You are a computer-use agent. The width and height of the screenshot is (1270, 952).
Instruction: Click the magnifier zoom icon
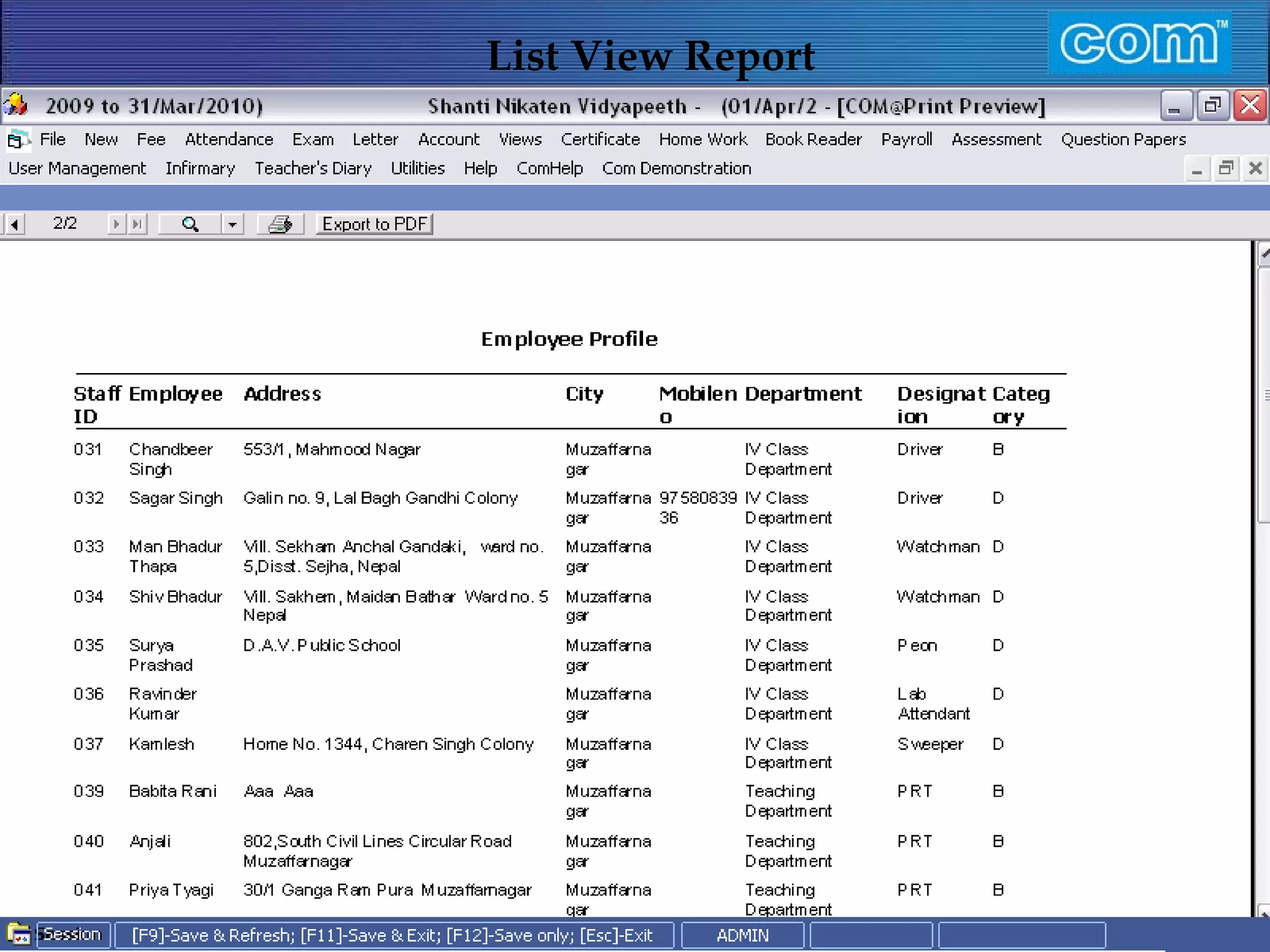pos(190,224)
